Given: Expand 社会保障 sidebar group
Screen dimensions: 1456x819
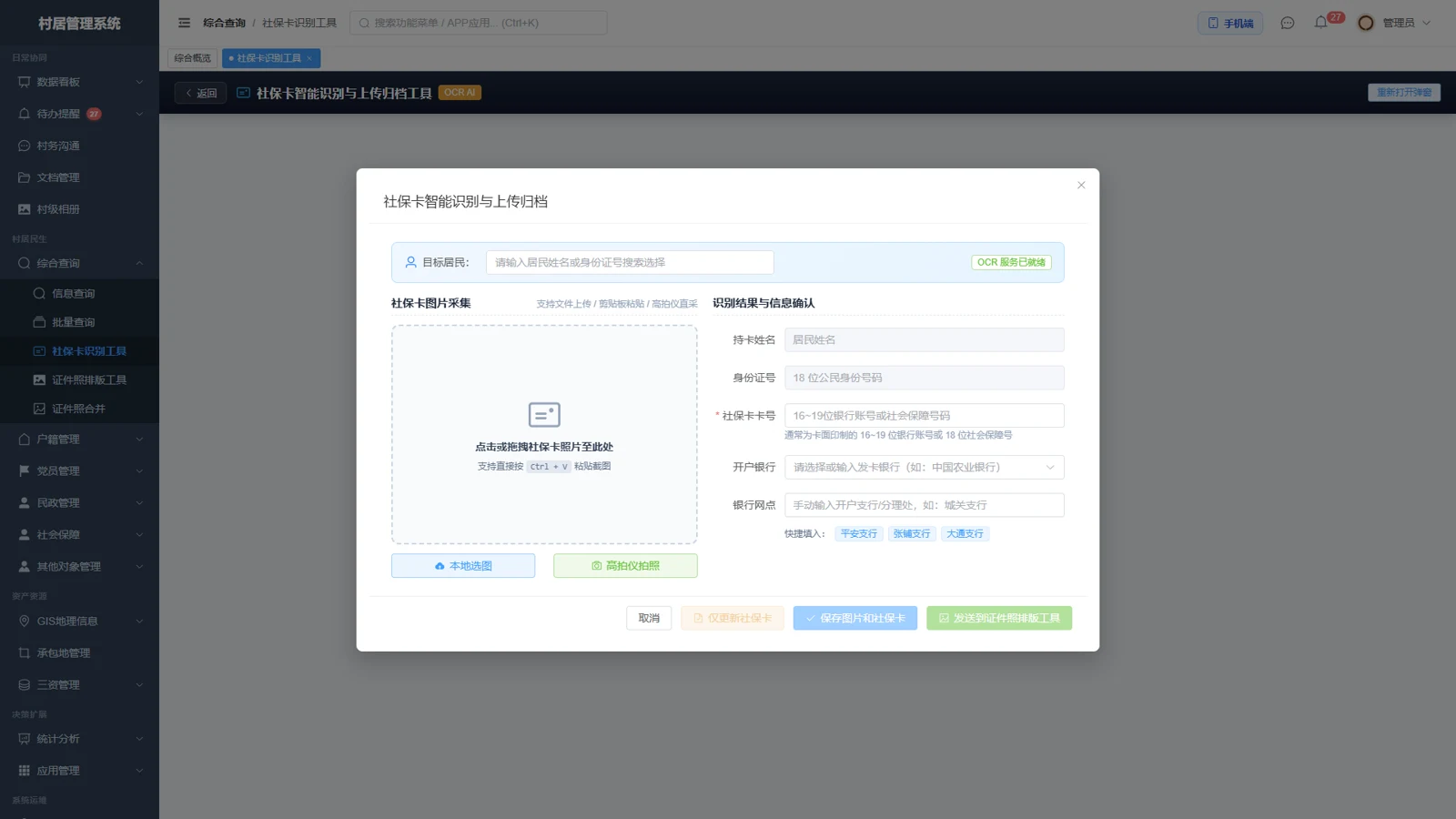Looking at the screenshot, I should (x=79, y=535).
